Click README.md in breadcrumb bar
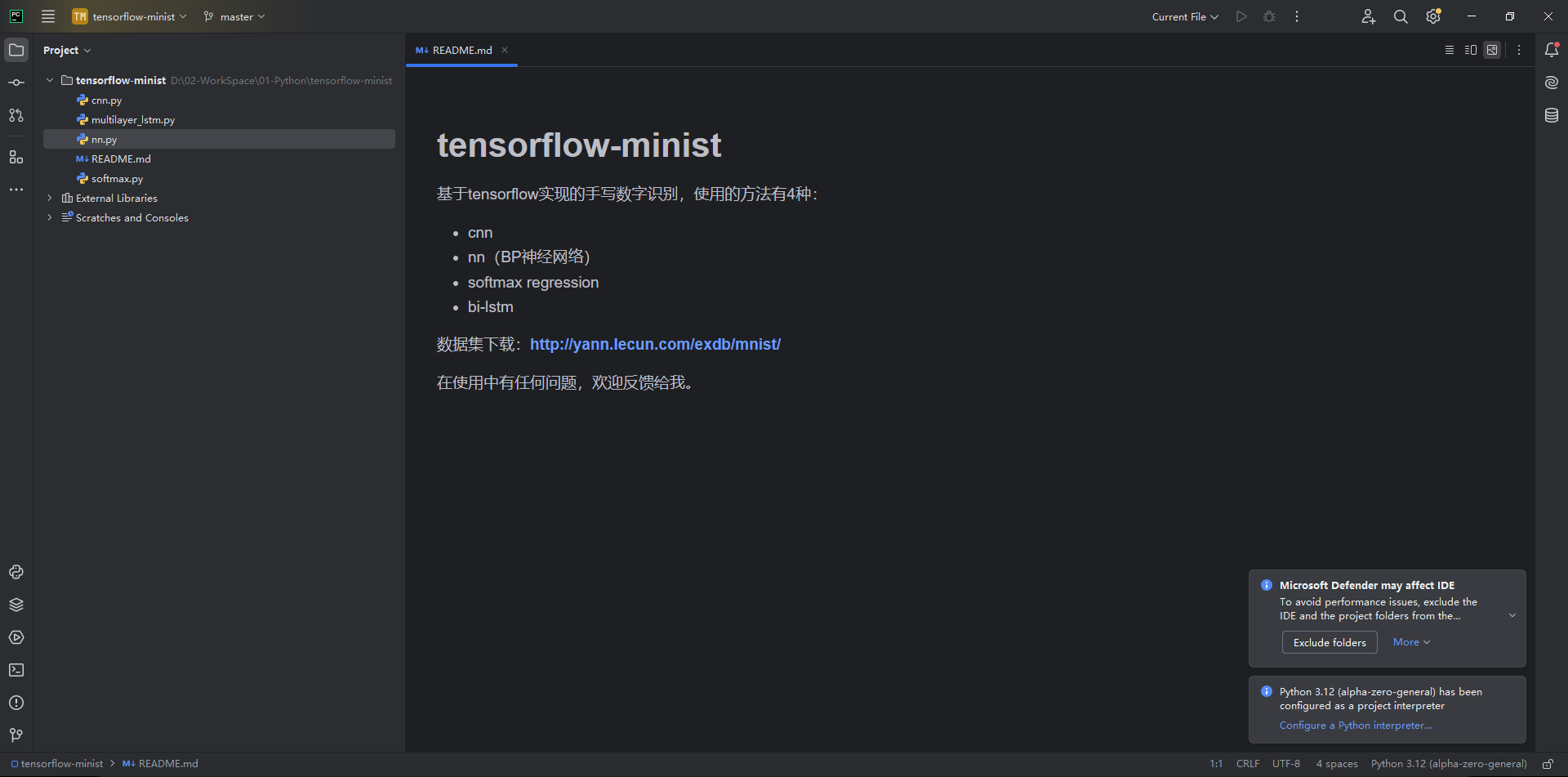1568x777 pixels. point(160,764)
